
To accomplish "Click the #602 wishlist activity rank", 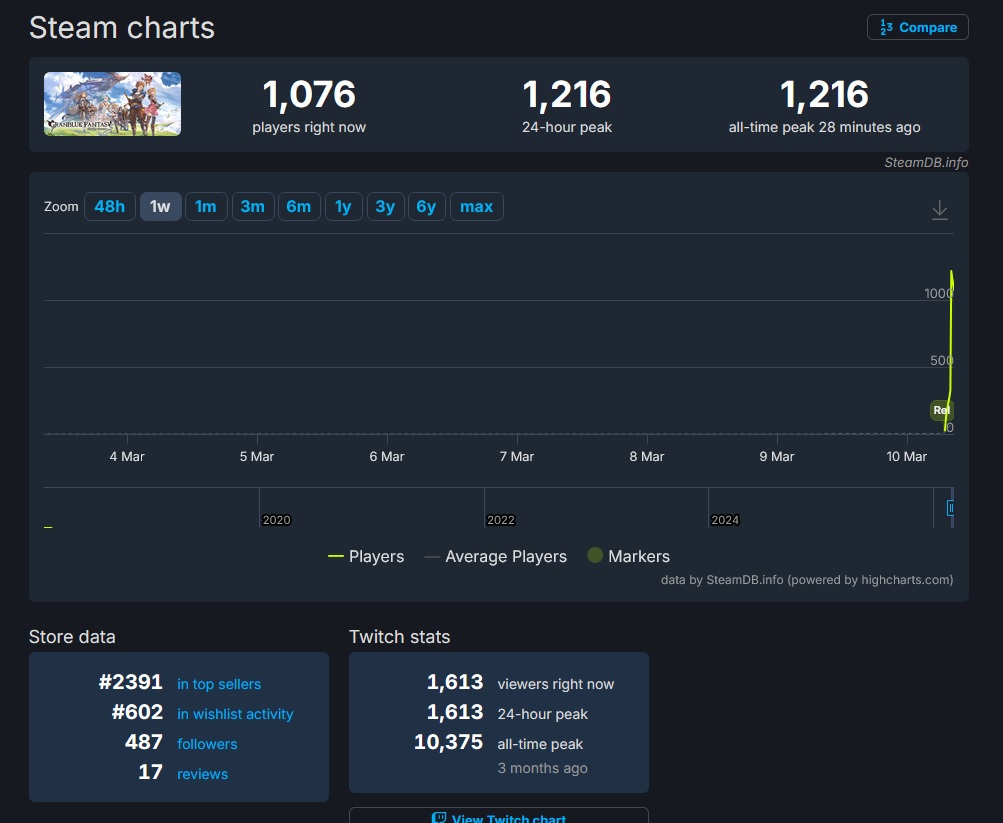I will pos(137,712).
